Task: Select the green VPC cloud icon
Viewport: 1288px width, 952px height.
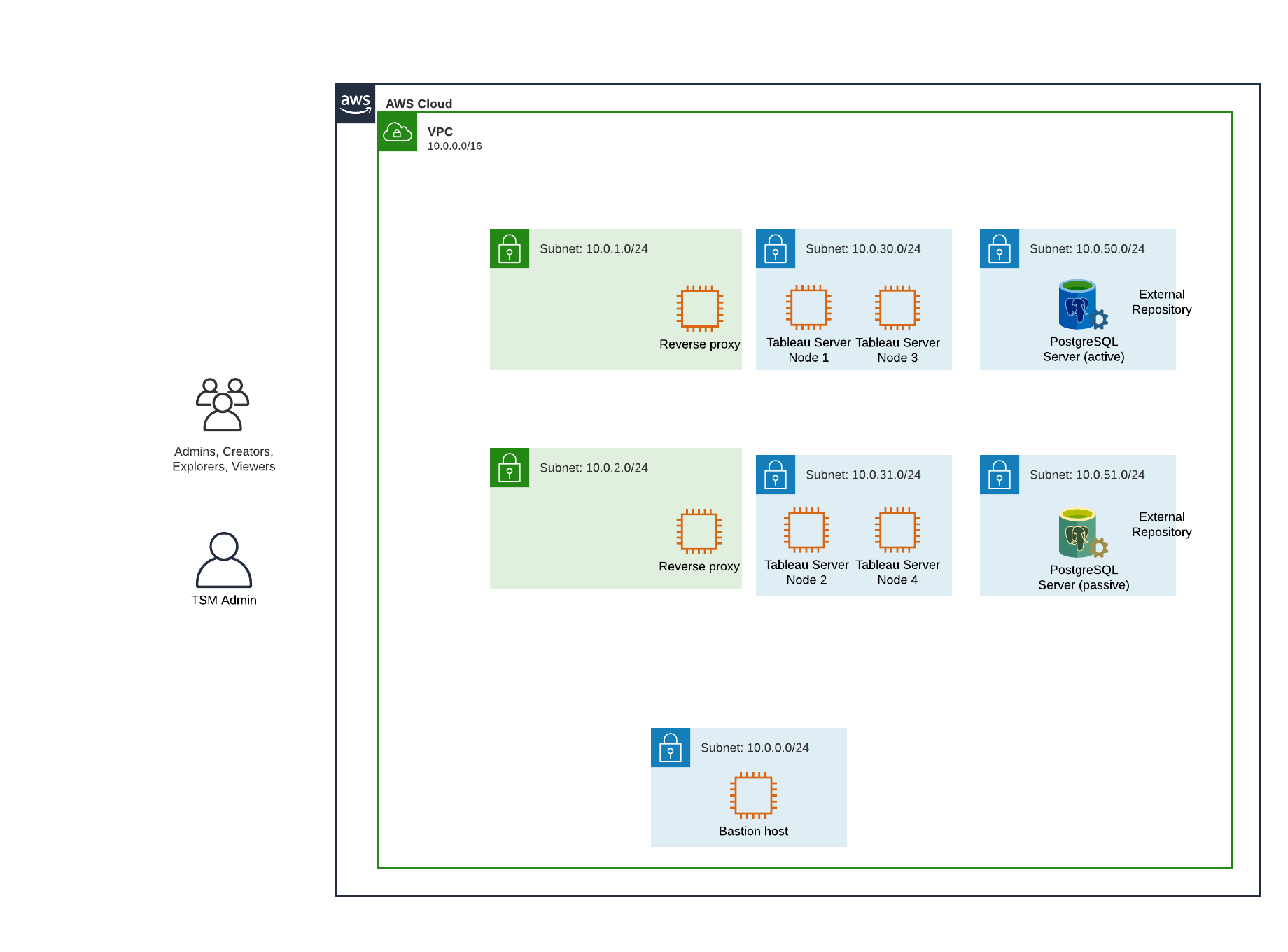Action: (398, 132)
